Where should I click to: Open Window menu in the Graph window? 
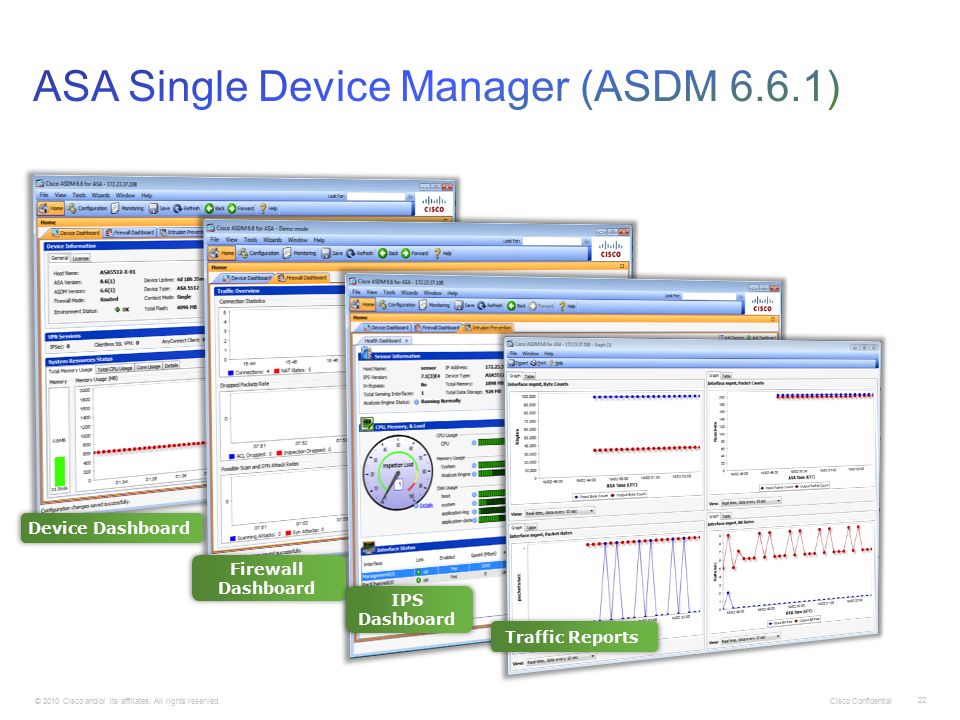tap(530, 353)
